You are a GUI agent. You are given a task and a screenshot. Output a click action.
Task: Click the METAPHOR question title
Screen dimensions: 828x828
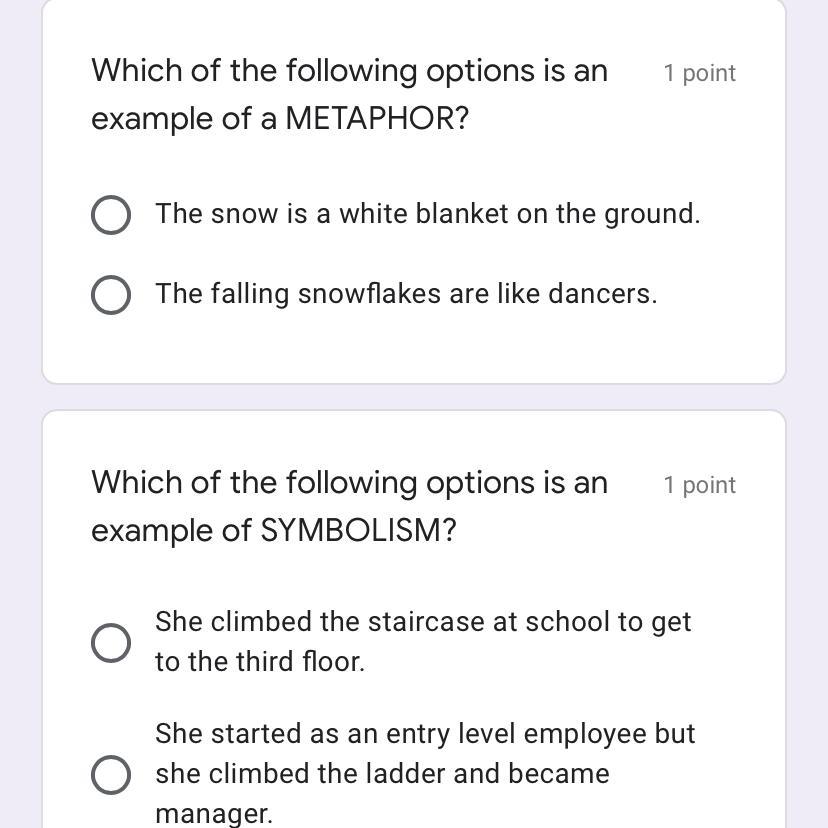coord(350,94)
